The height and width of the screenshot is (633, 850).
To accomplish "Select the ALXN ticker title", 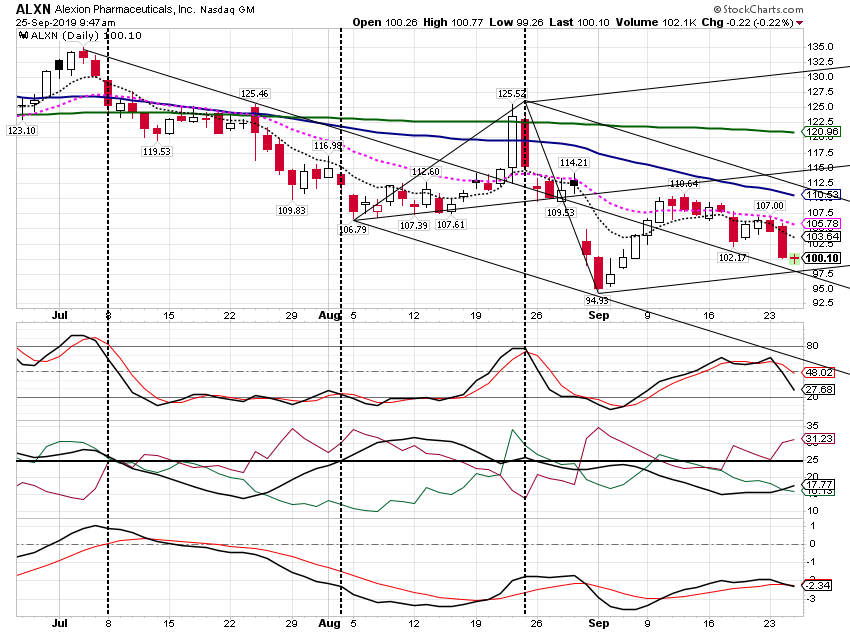I will 33,9.
